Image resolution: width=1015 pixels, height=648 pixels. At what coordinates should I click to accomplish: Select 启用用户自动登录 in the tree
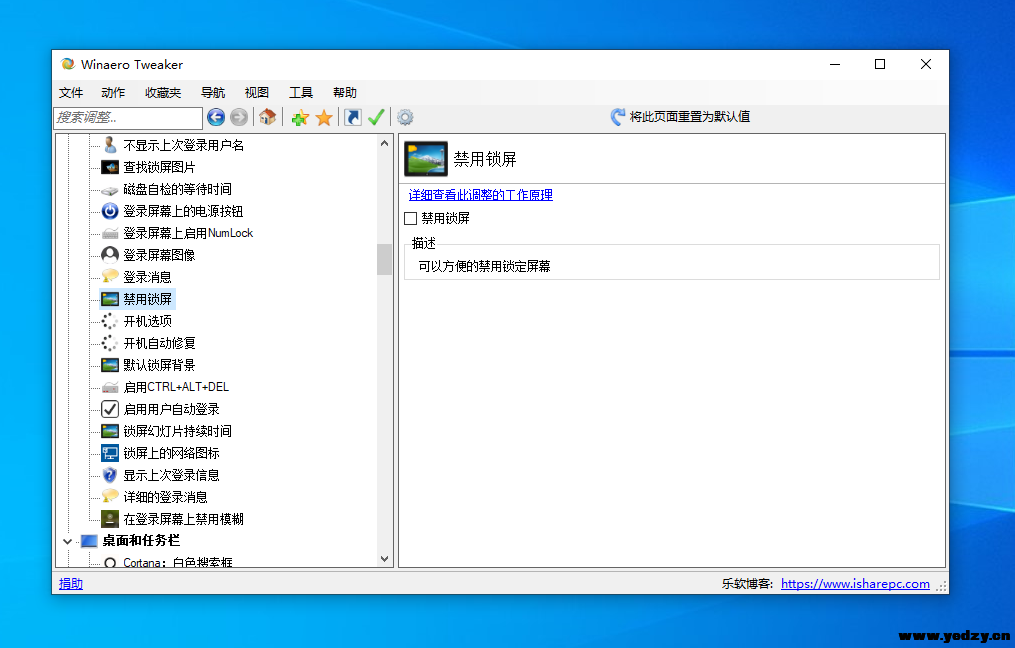[x=171, y=409]
